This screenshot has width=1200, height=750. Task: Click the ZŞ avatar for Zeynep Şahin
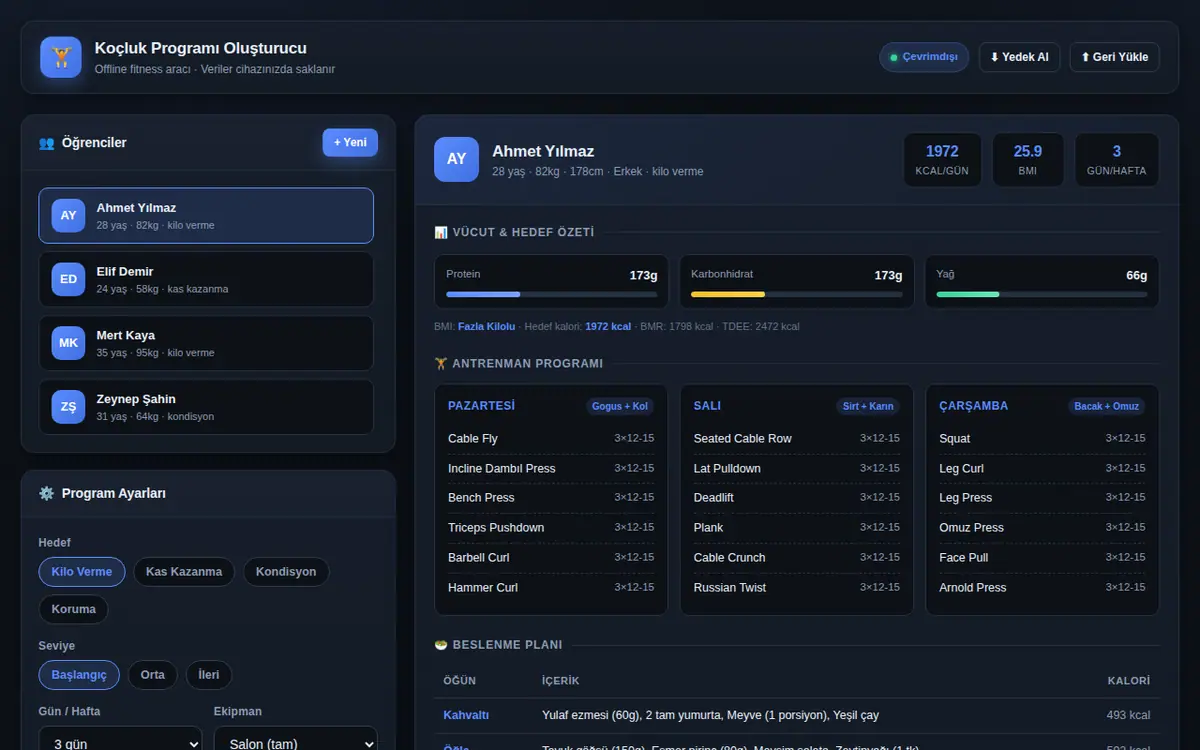[68, 407]
